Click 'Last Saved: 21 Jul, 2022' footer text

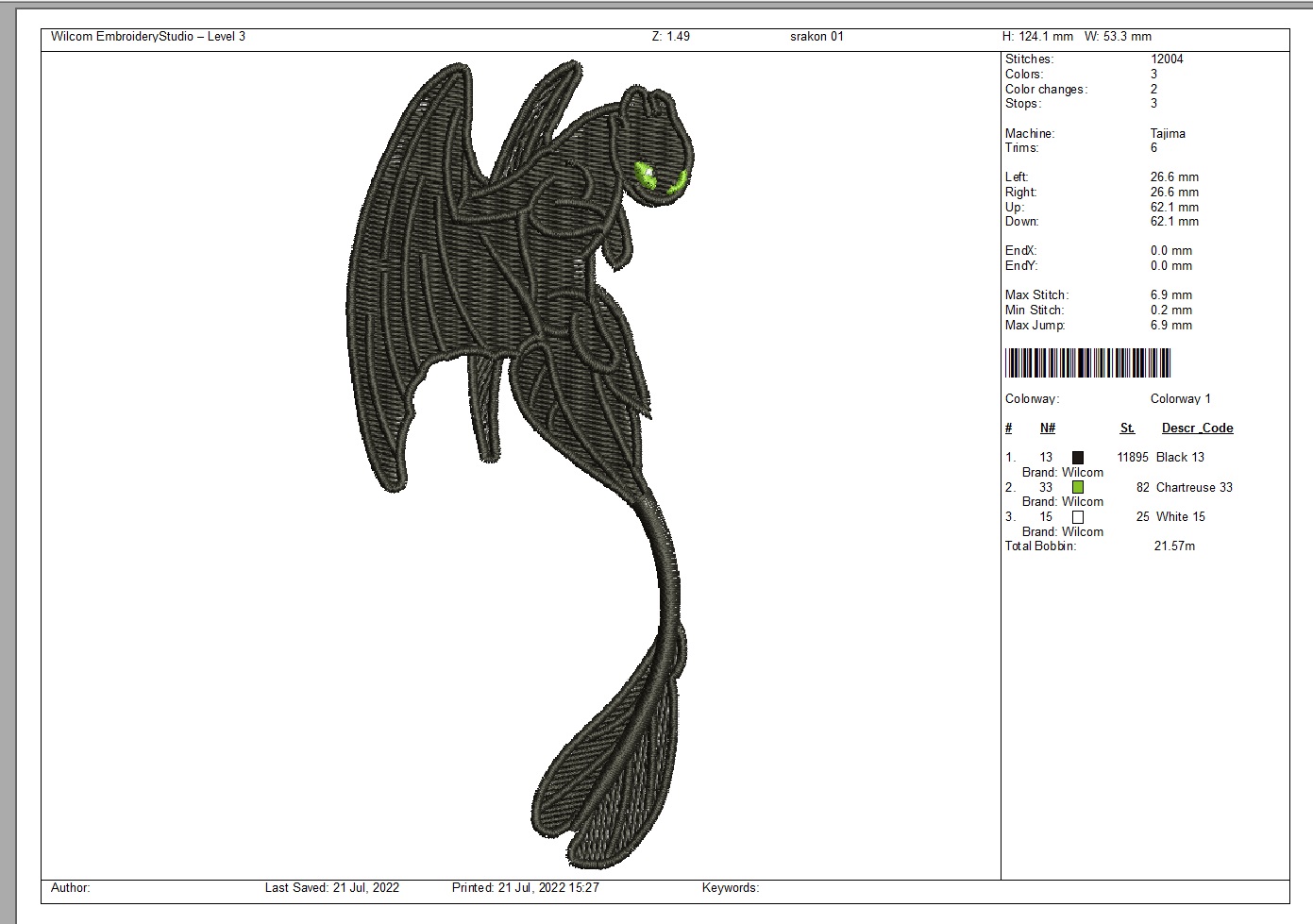pyautogui.click(x=331, y=887)
